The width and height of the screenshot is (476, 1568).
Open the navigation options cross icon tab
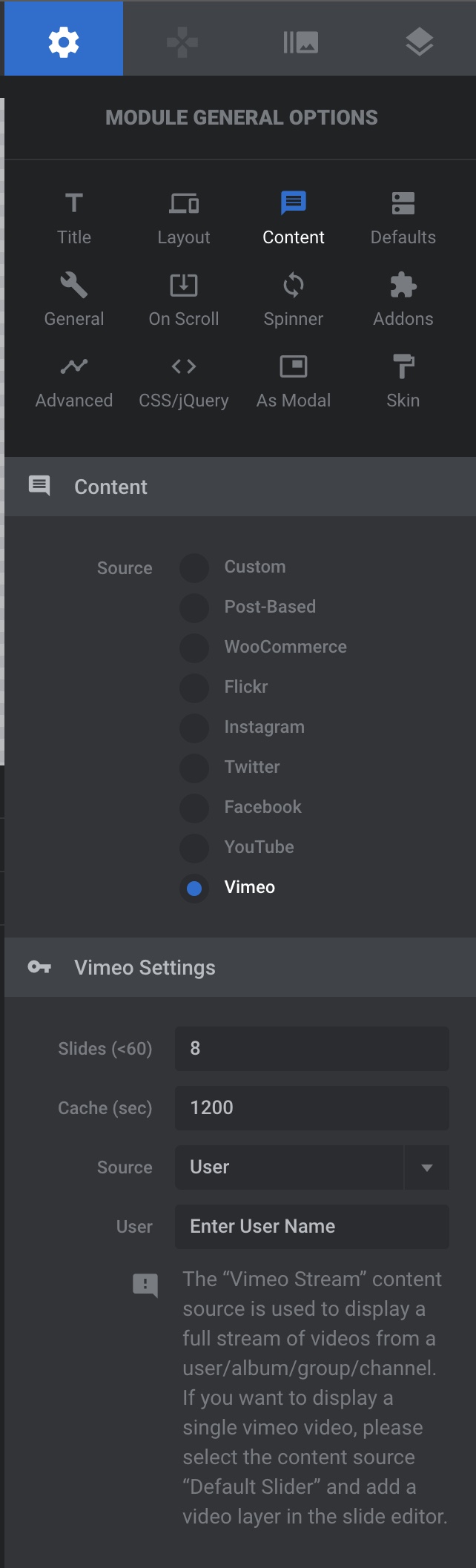coord(182,42)
